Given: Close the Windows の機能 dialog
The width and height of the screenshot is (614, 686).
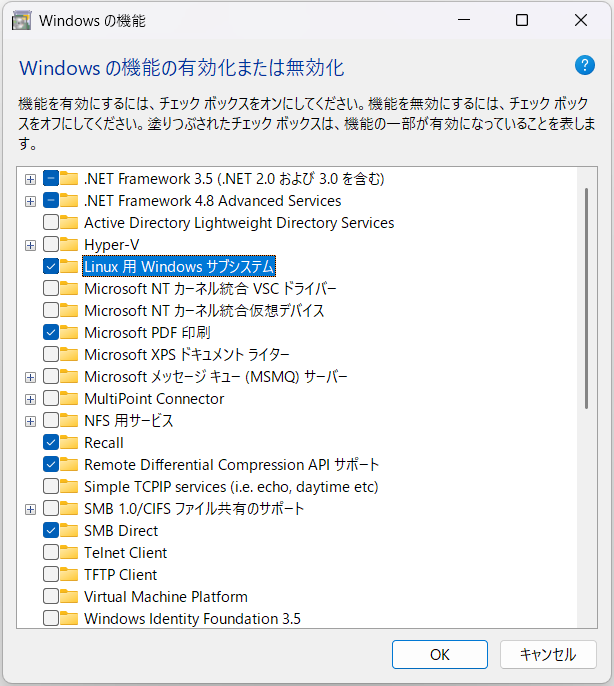Looking at the screenshot, I should pos(581,20).
